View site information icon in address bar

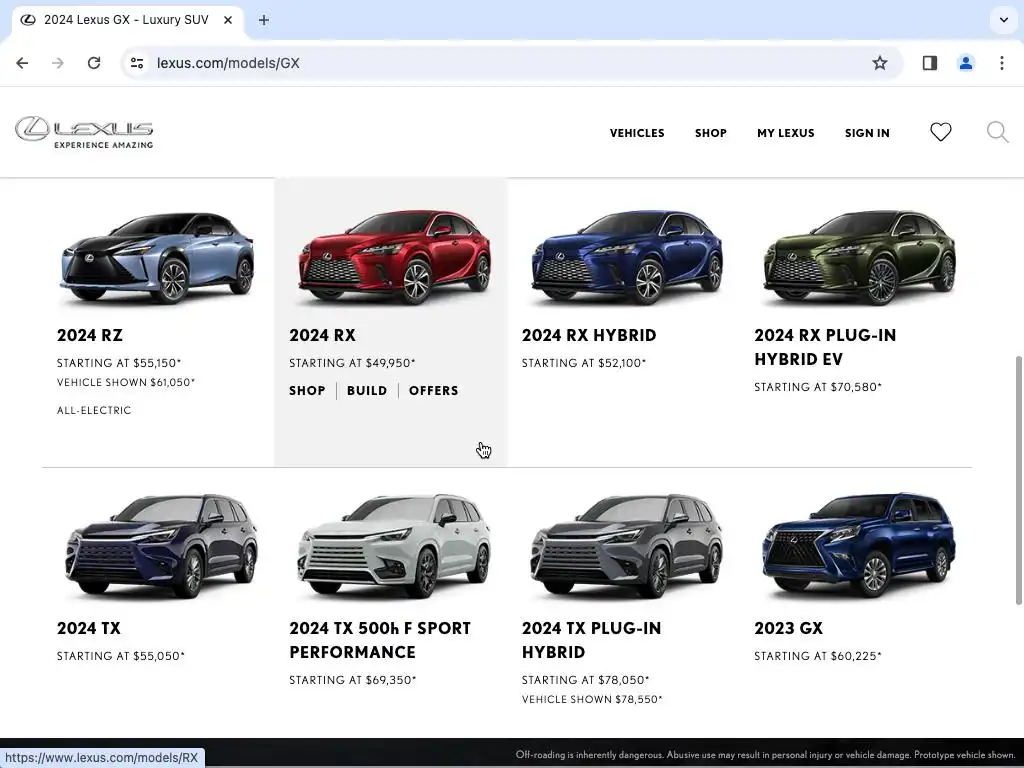(x=137, y=63)
